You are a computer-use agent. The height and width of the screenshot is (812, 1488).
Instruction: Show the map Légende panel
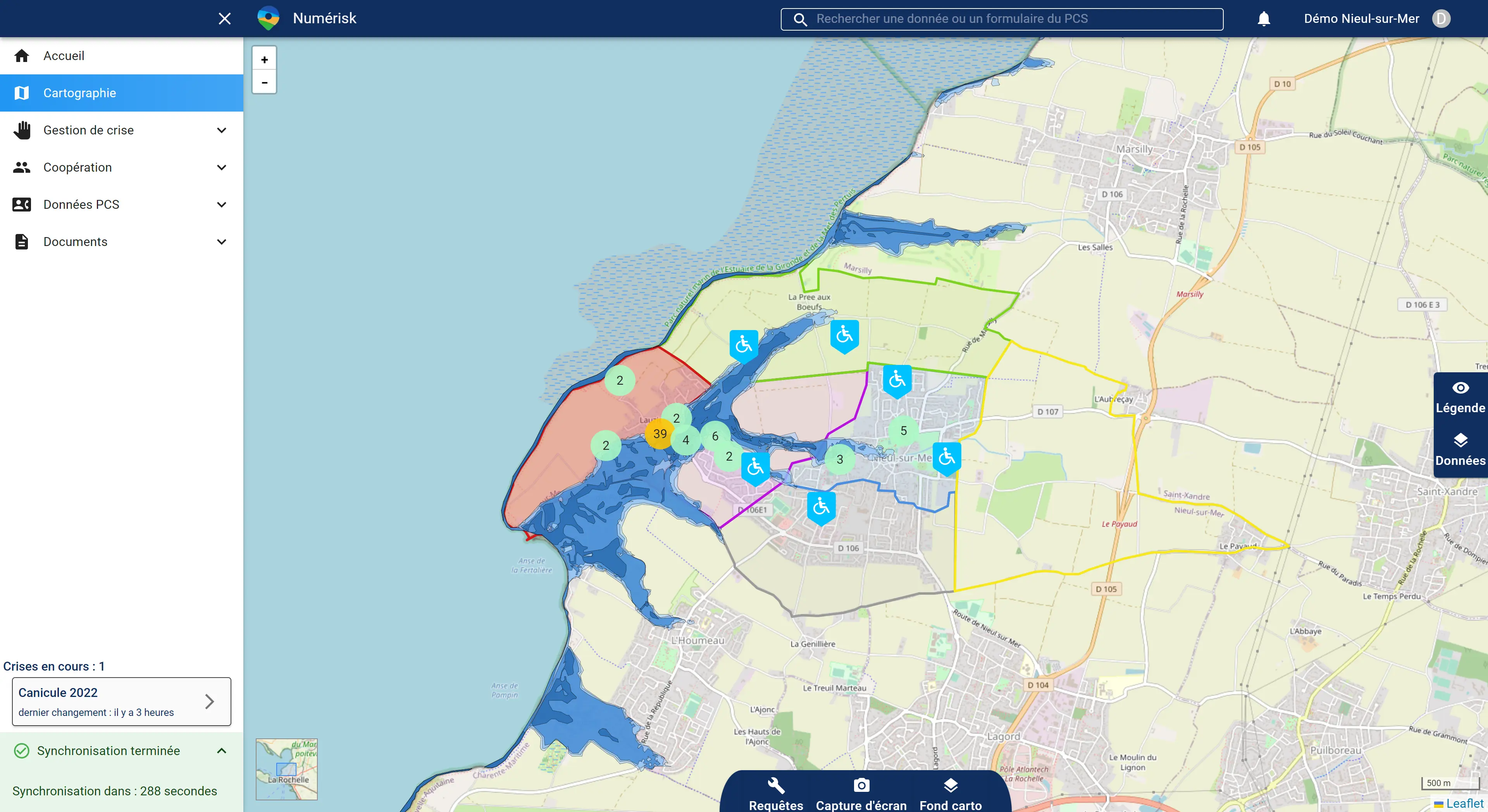pyautogui.click(x=1460, y=399)
